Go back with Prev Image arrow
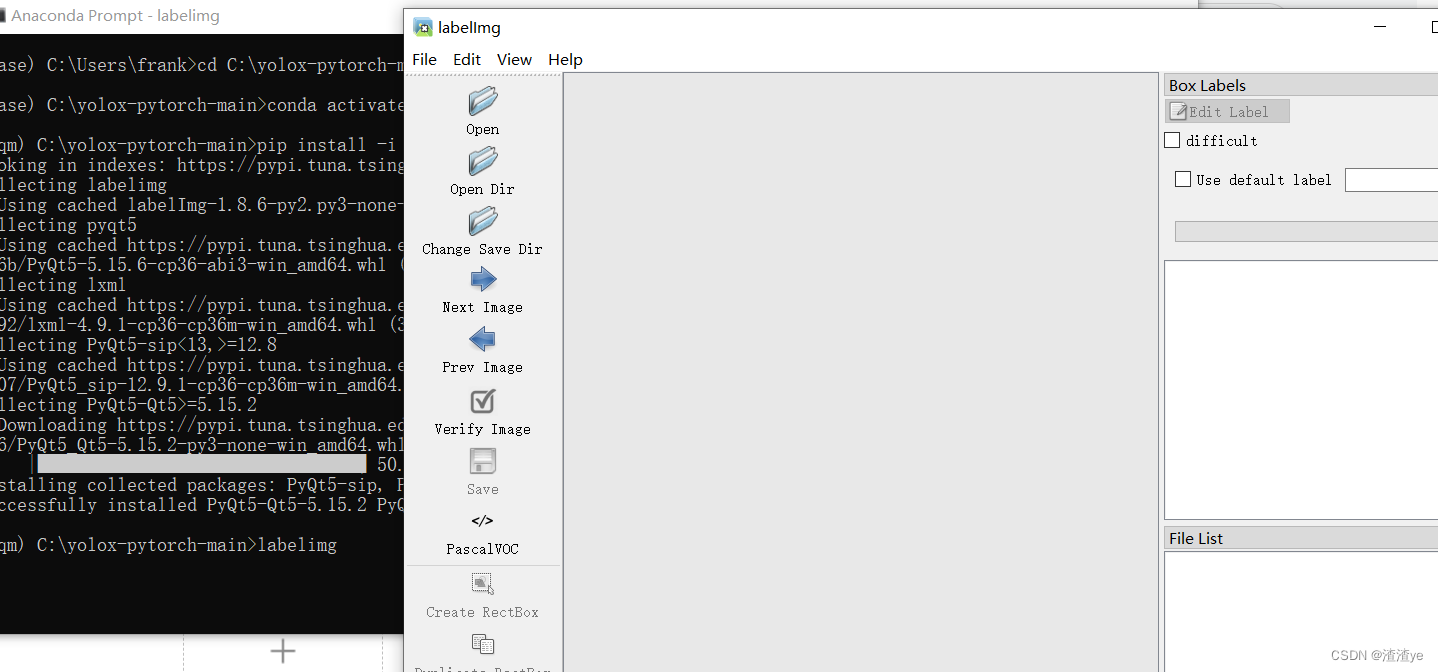This screenshot has height=672, width=1438. coord(483,340)
